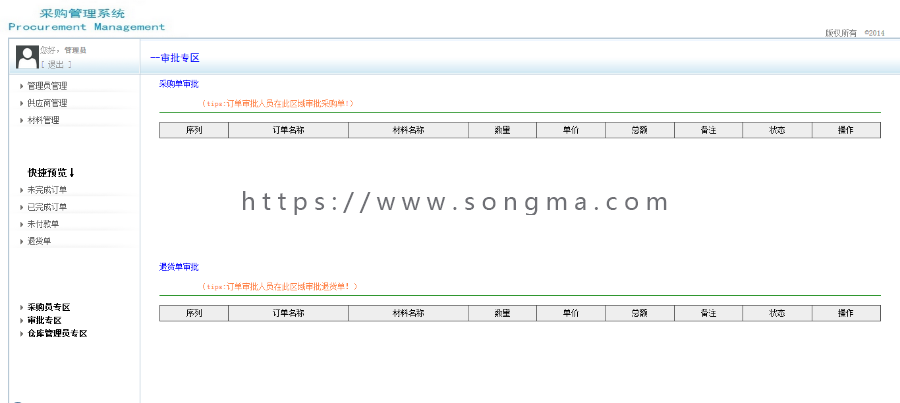Open 未付款单 quick preview link
Viewport: 900px width, 403px height.
tap(43, 224)
